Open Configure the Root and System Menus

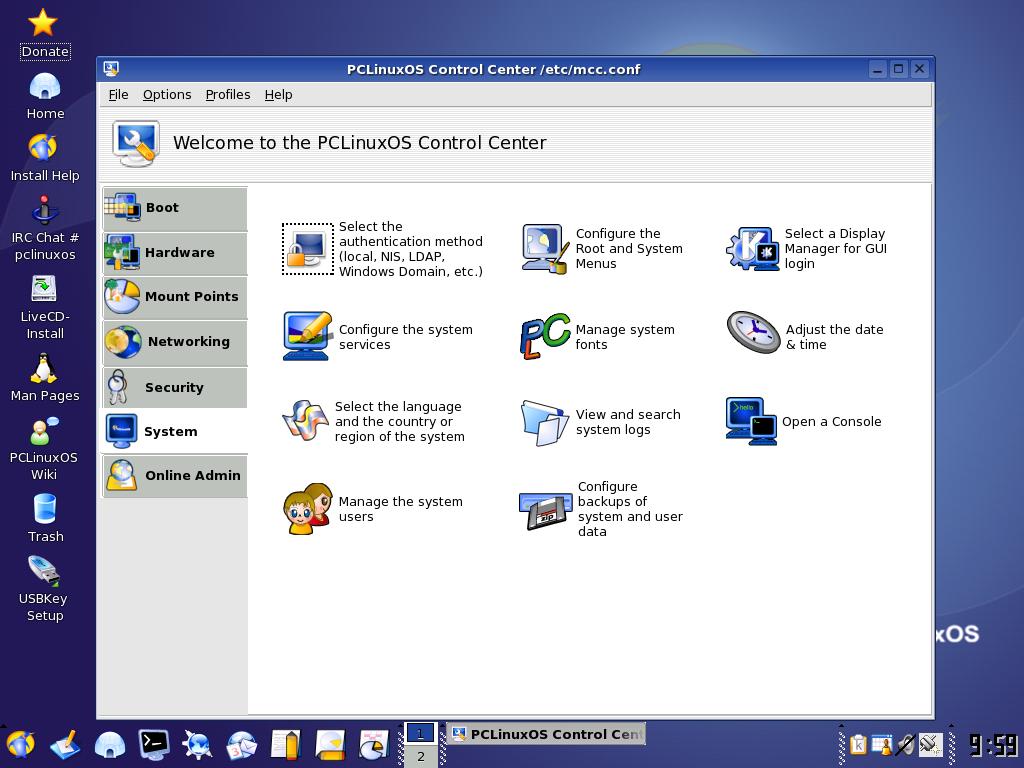click(602, 249)
